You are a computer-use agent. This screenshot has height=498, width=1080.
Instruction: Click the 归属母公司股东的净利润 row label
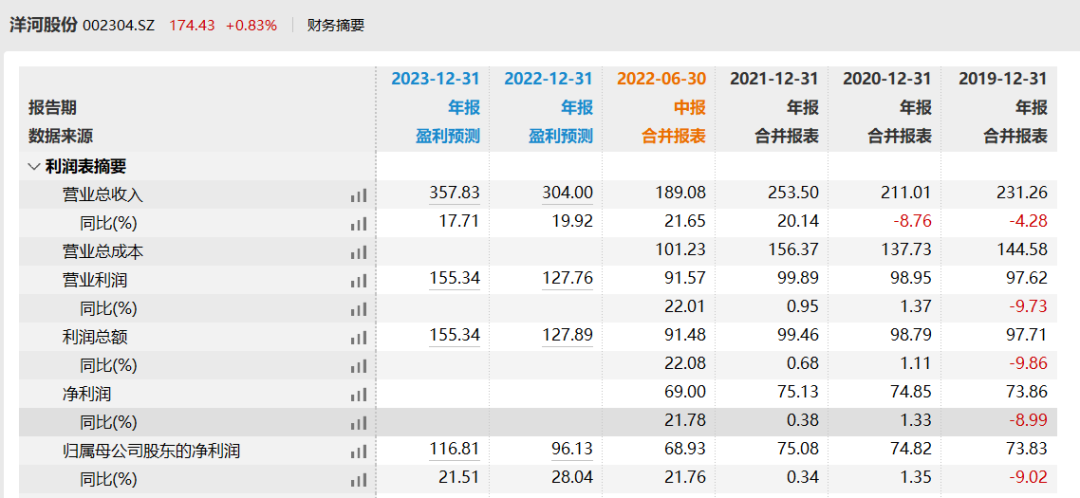point(152,451)
